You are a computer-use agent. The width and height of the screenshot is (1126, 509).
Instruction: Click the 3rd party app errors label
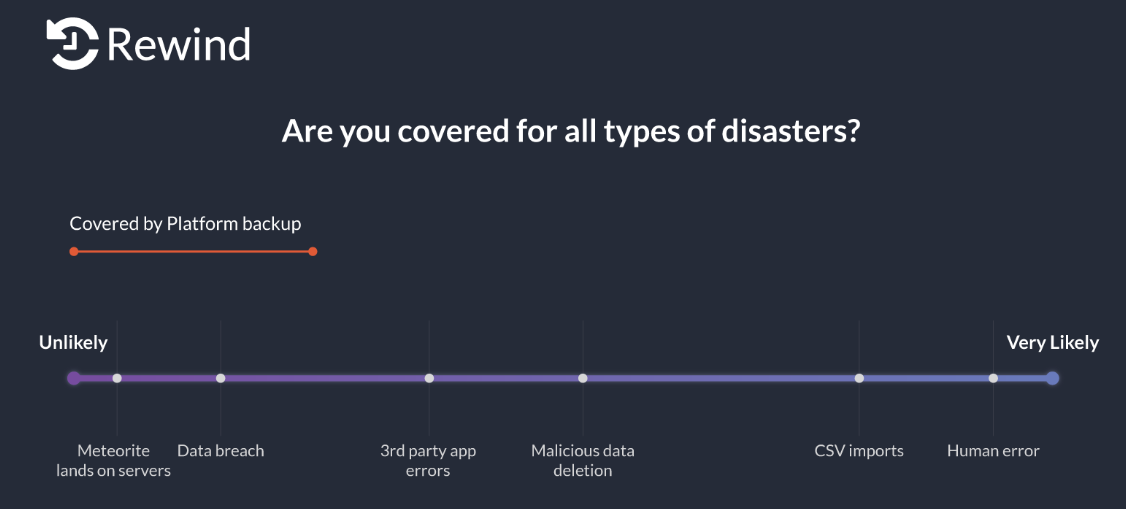pos(428,461)
